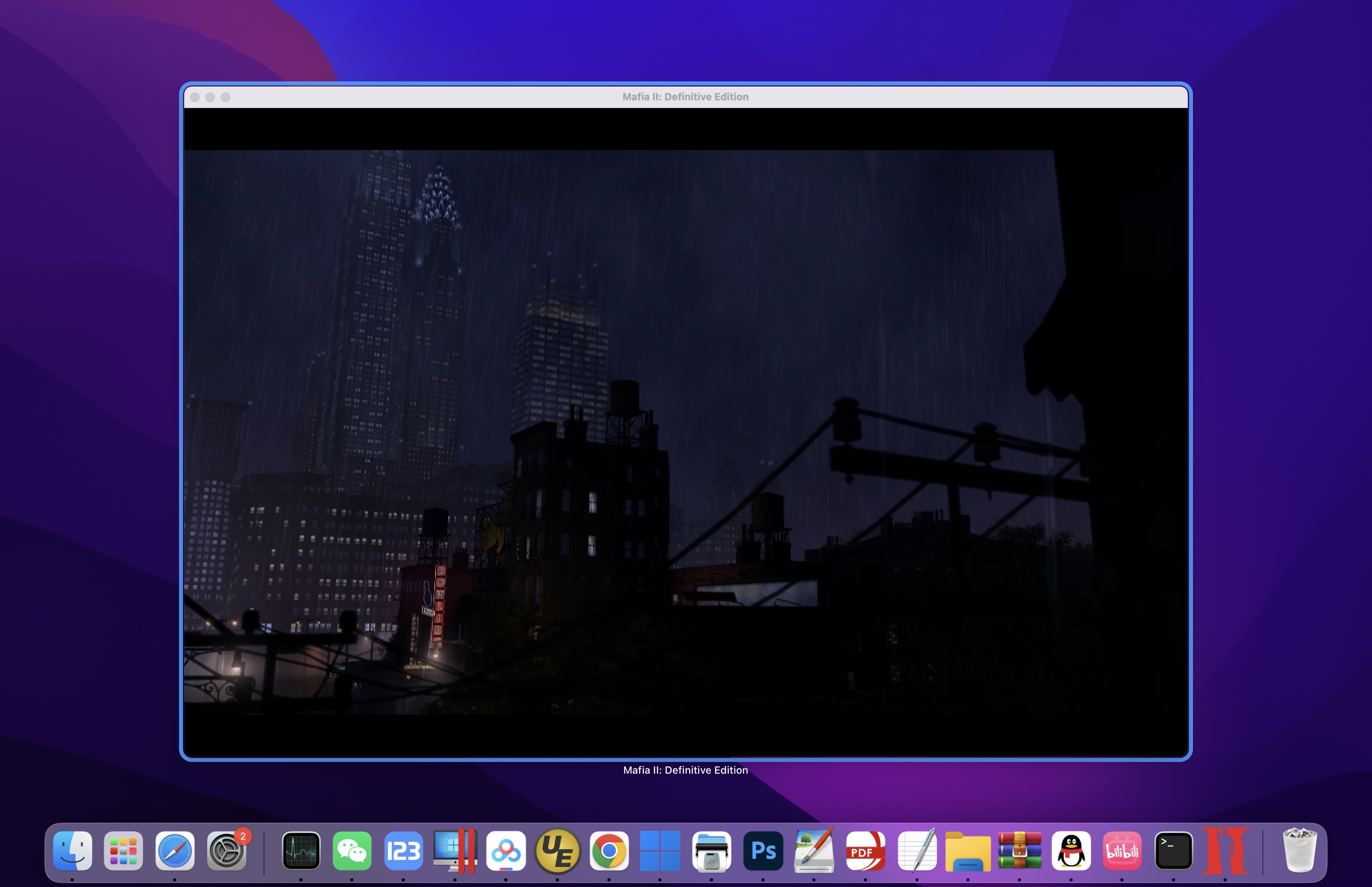Minimize the Mafia II window
Screen dimensions: 1372x887
click(210, 97)
